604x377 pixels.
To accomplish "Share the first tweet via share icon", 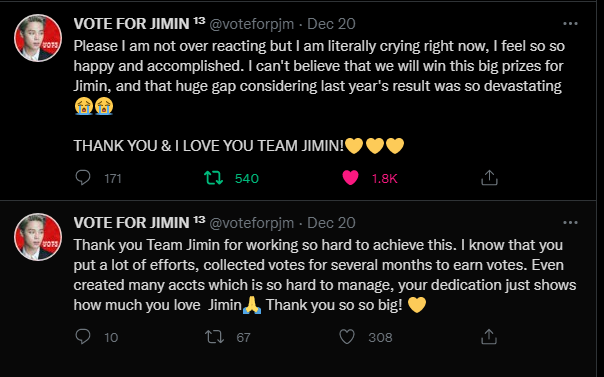I will pos(489,178).
